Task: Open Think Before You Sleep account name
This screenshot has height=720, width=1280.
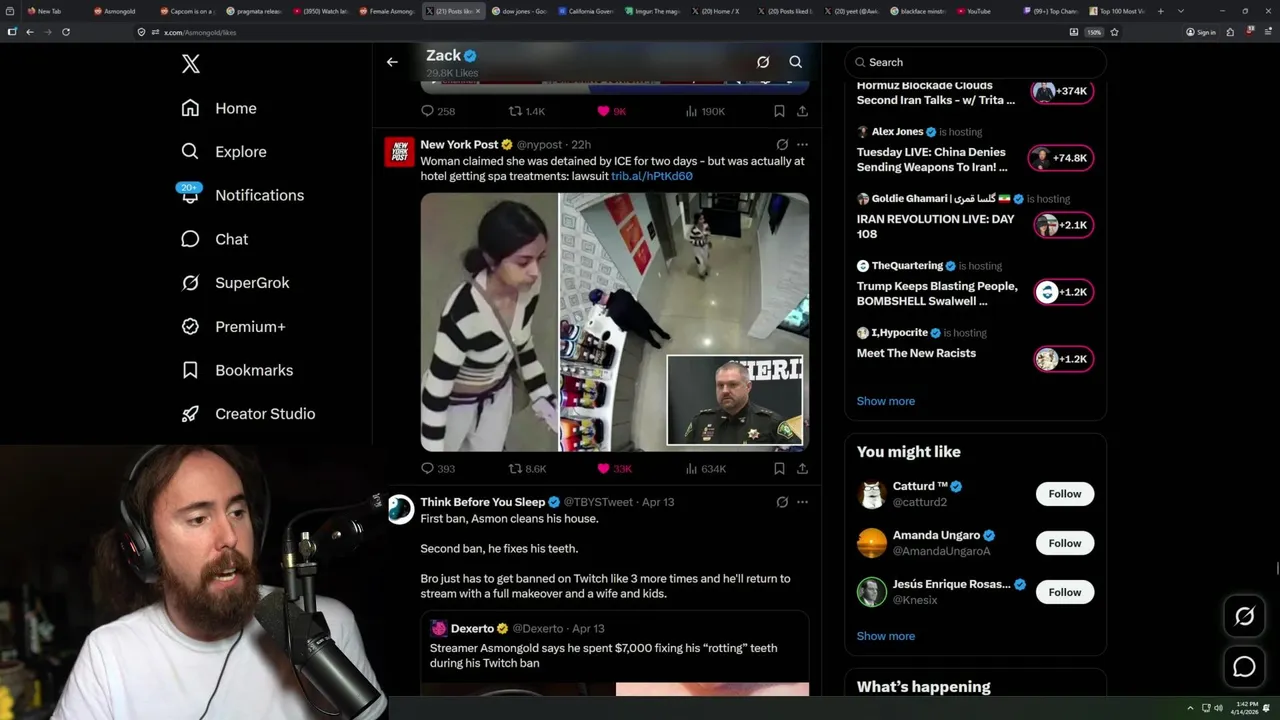Action: tap(482, 502)
